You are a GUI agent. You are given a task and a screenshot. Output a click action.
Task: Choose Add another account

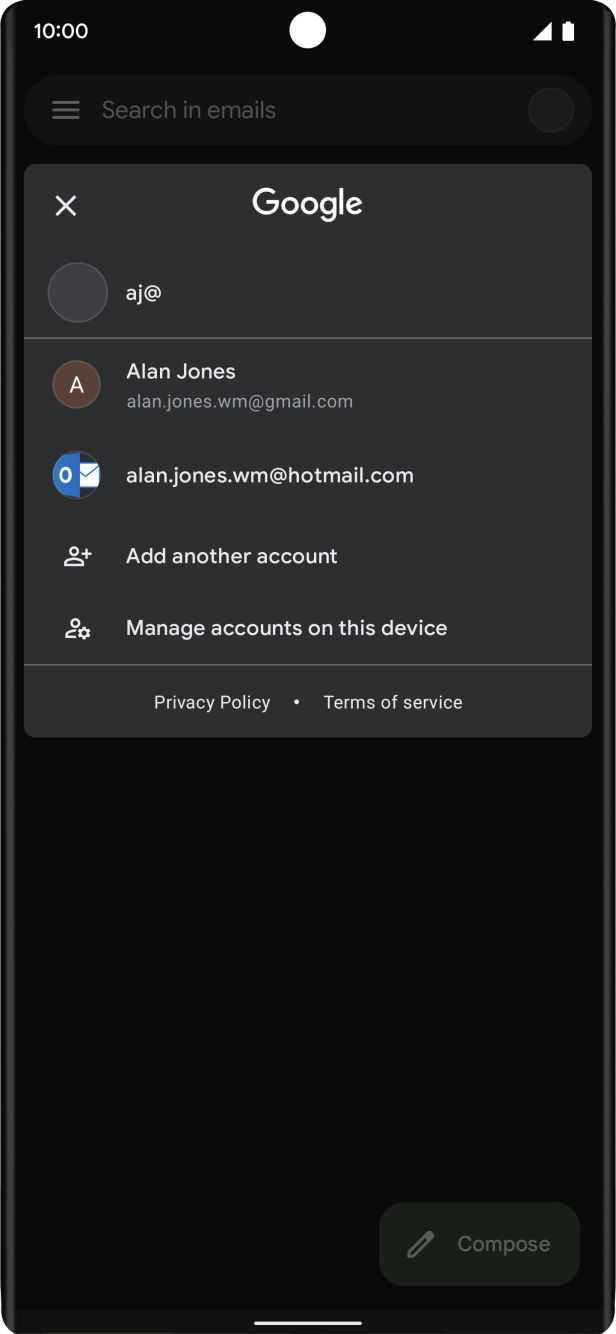(308, 556)
